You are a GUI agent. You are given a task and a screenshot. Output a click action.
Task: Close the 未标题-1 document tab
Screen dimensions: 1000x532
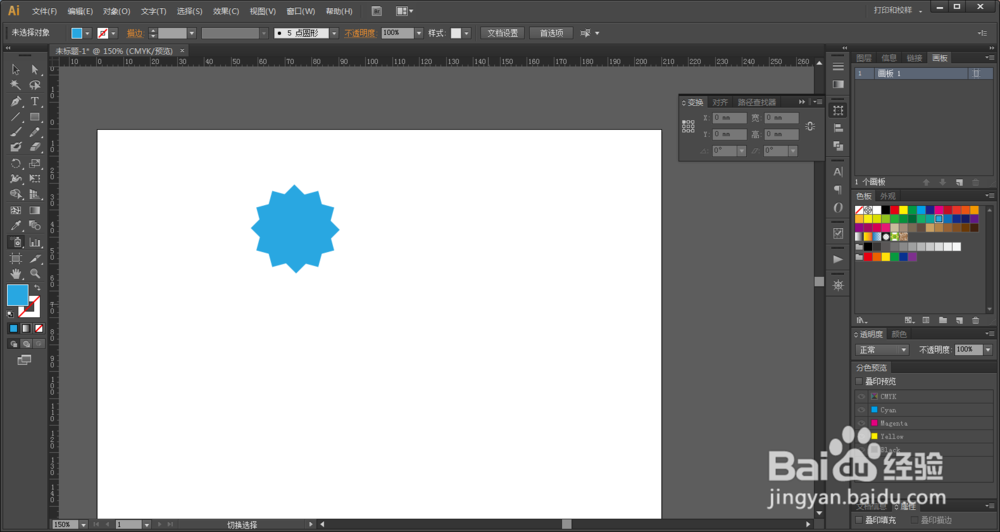tap(182, 51)
